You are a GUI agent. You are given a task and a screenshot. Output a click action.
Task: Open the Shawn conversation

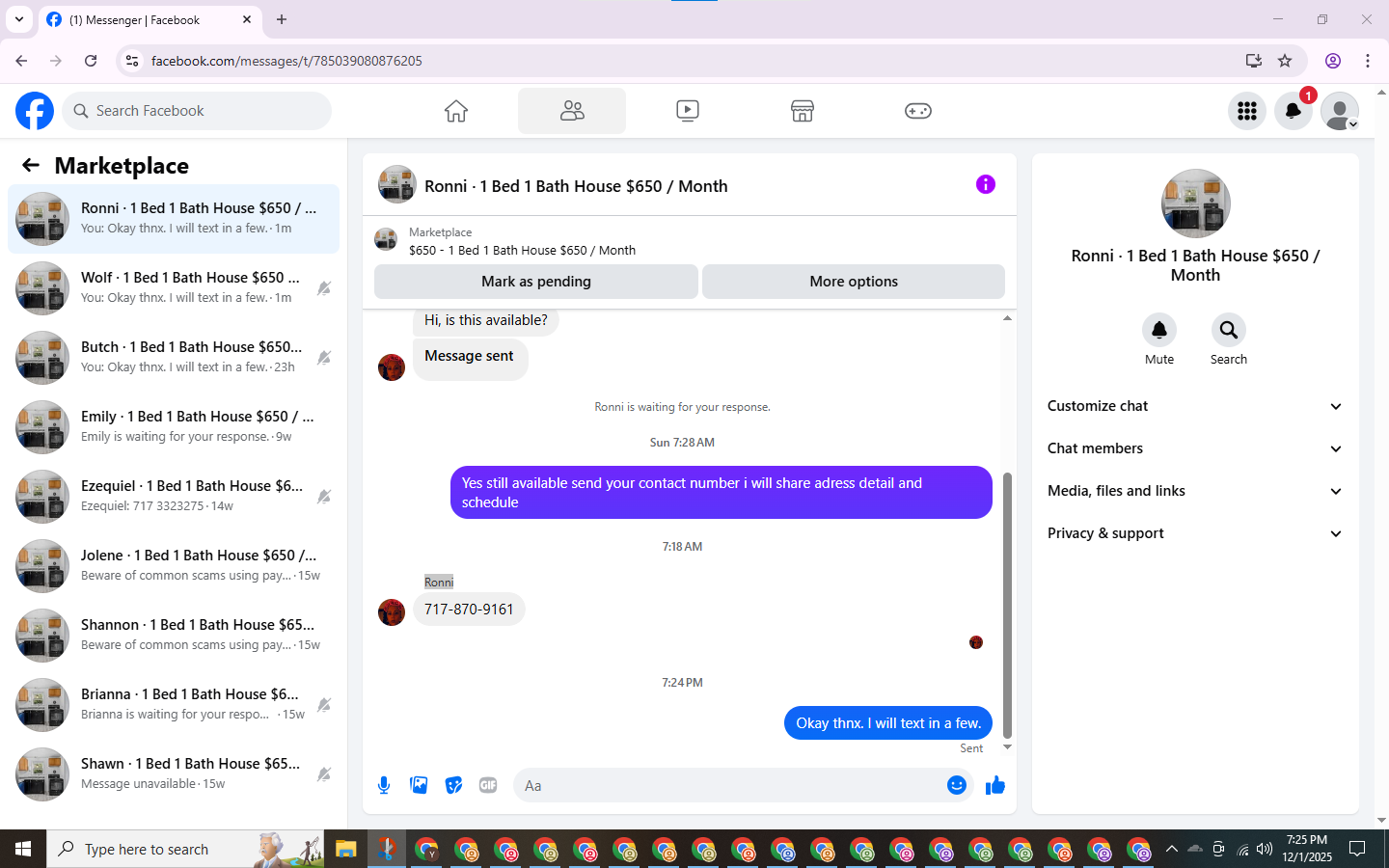click(x=174, y=774)
